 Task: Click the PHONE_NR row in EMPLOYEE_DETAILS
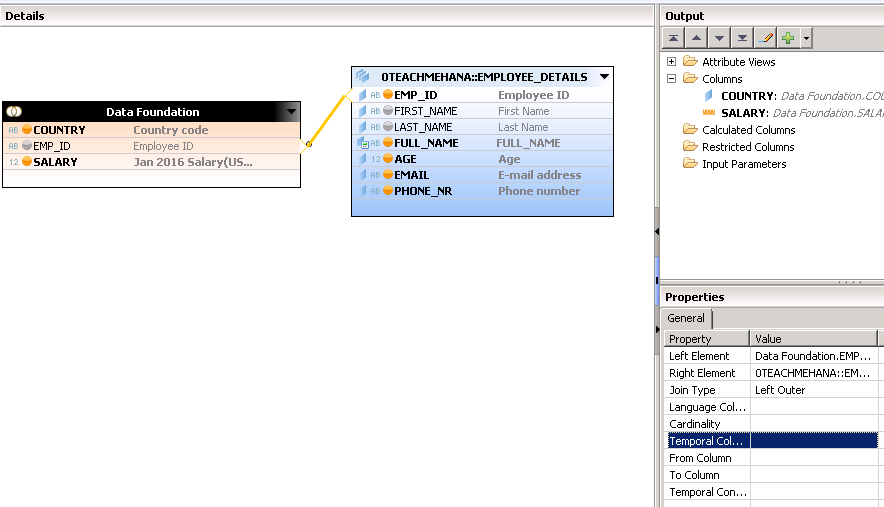coord(483,191)
